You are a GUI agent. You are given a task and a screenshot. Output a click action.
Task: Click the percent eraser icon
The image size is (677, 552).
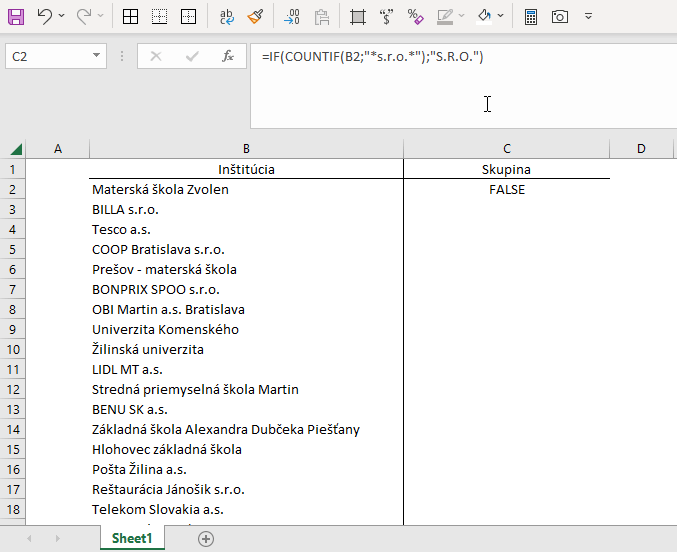(x=415, y=17)
